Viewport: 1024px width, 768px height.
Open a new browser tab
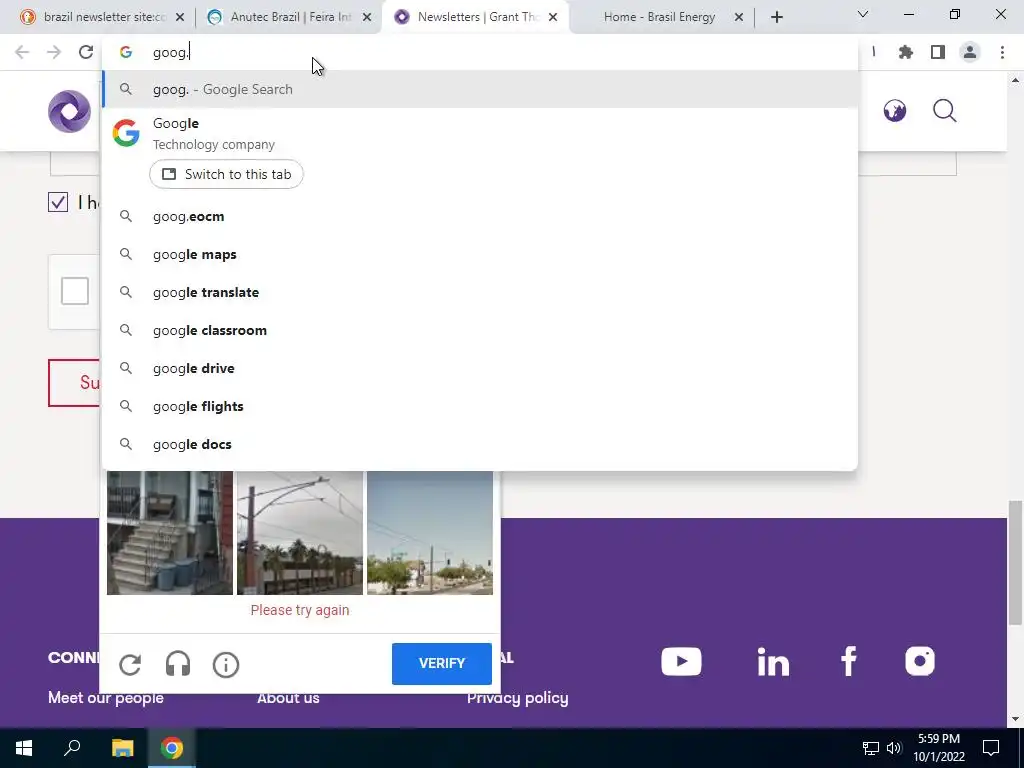(776, 17)
